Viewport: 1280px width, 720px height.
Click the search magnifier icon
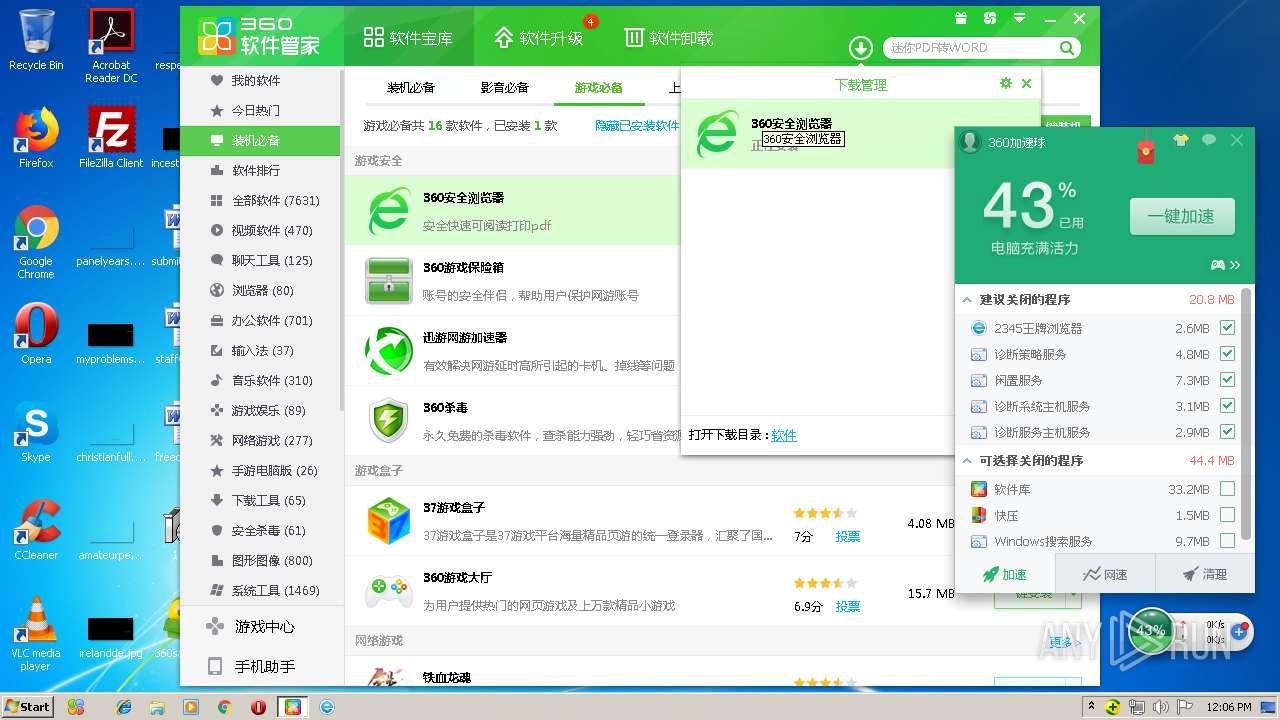tap(1067, 48)
